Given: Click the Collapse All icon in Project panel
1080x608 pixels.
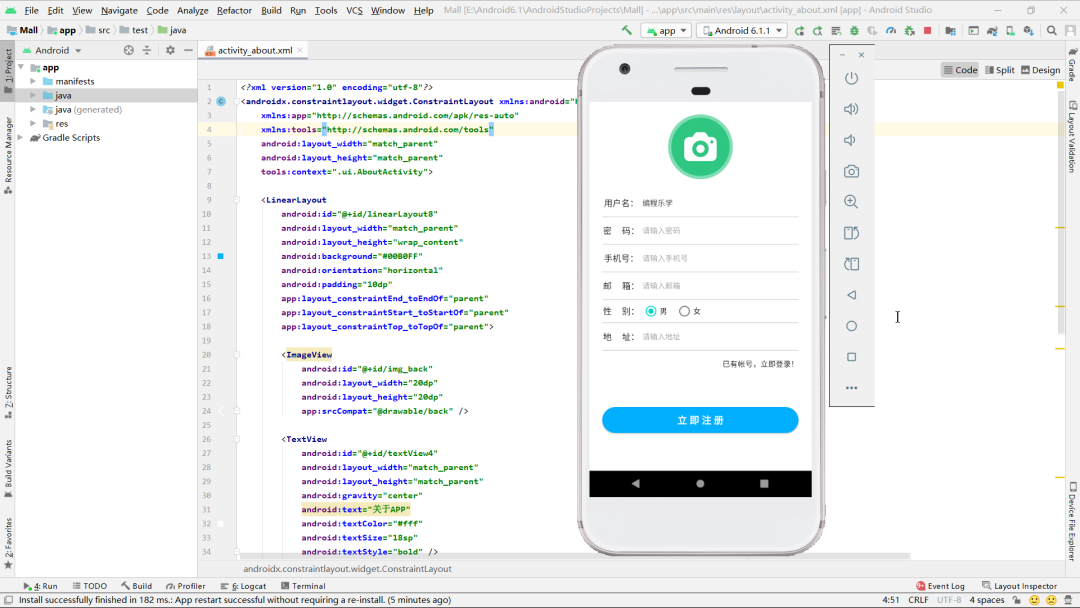Looking at the screenshot, I should click(x=147, y=50).
